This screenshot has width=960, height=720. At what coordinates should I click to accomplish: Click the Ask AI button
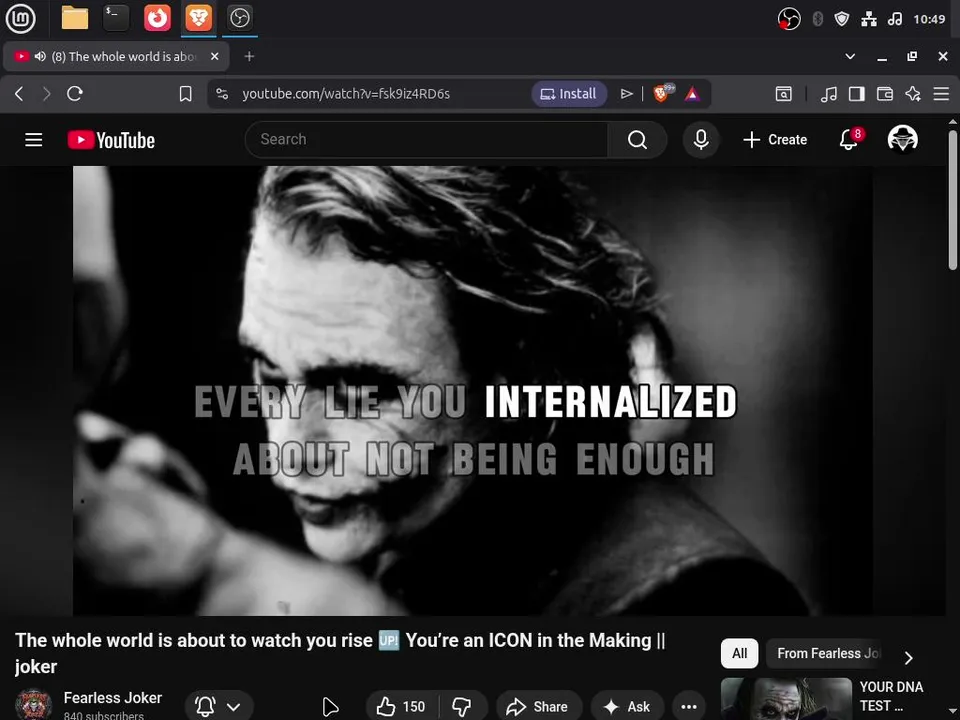coord(627,707)
